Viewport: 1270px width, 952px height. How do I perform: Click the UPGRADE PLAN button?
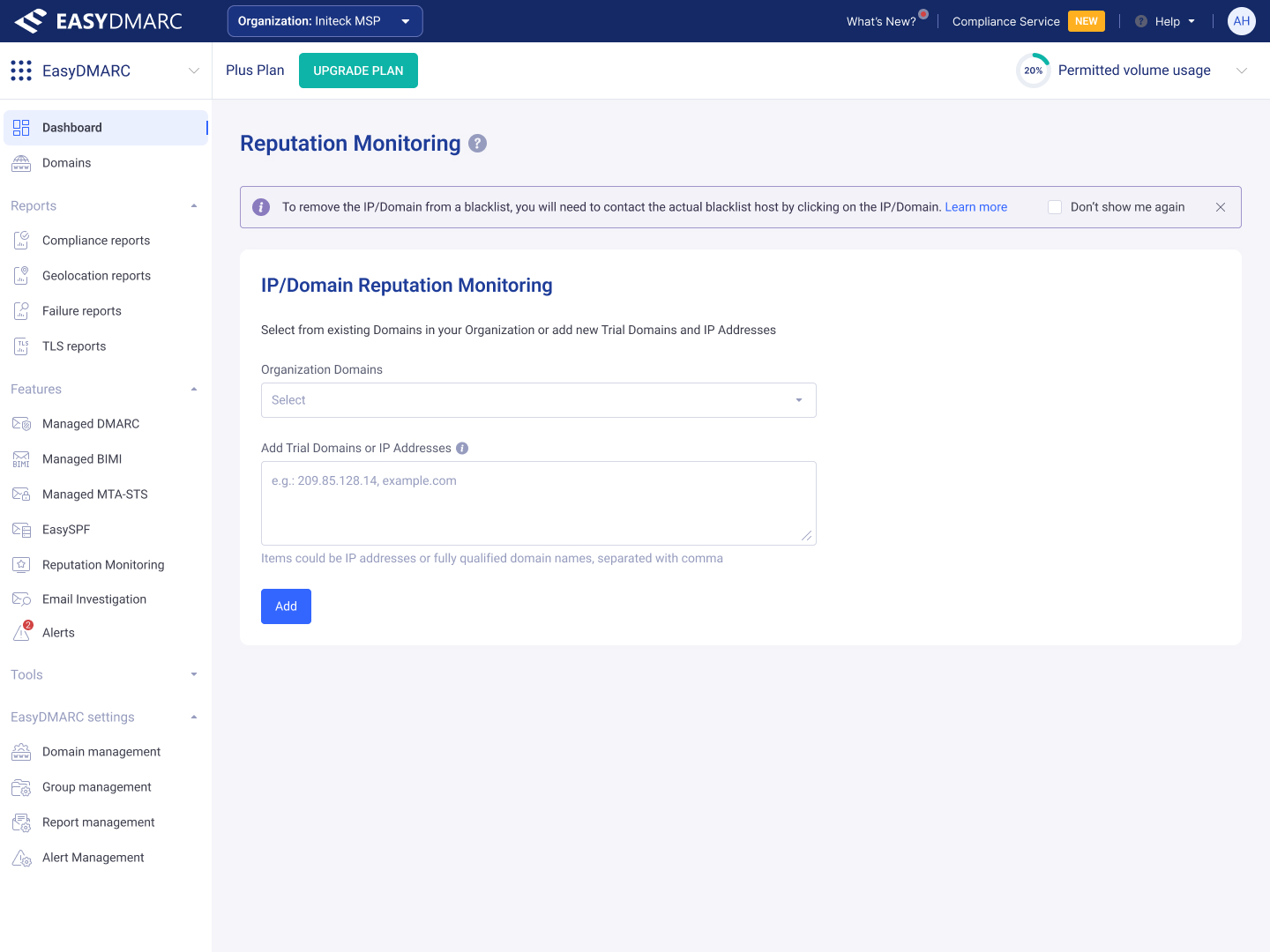358,71
